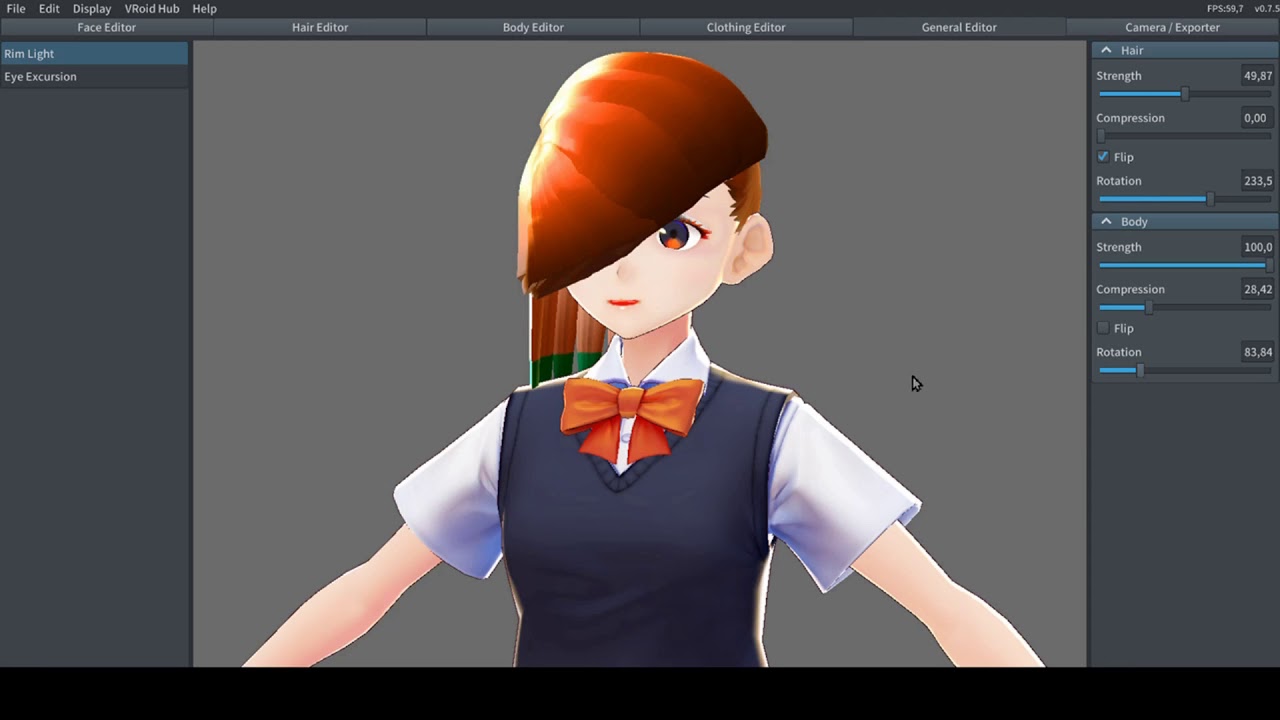Click the Hair Strength slider handle
1280x720 pixels.
click(1185, 94)
